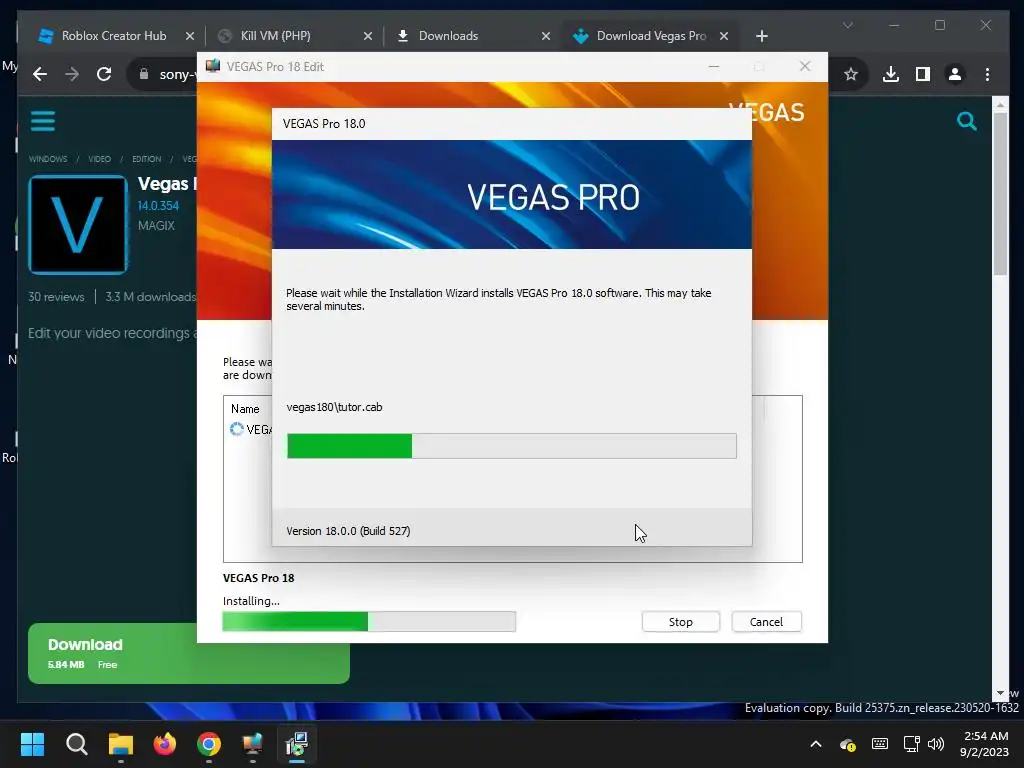Switch to the Downloads browser tab
The height and width of the screenshot is (768, 1024).
(x=448, y=36)
